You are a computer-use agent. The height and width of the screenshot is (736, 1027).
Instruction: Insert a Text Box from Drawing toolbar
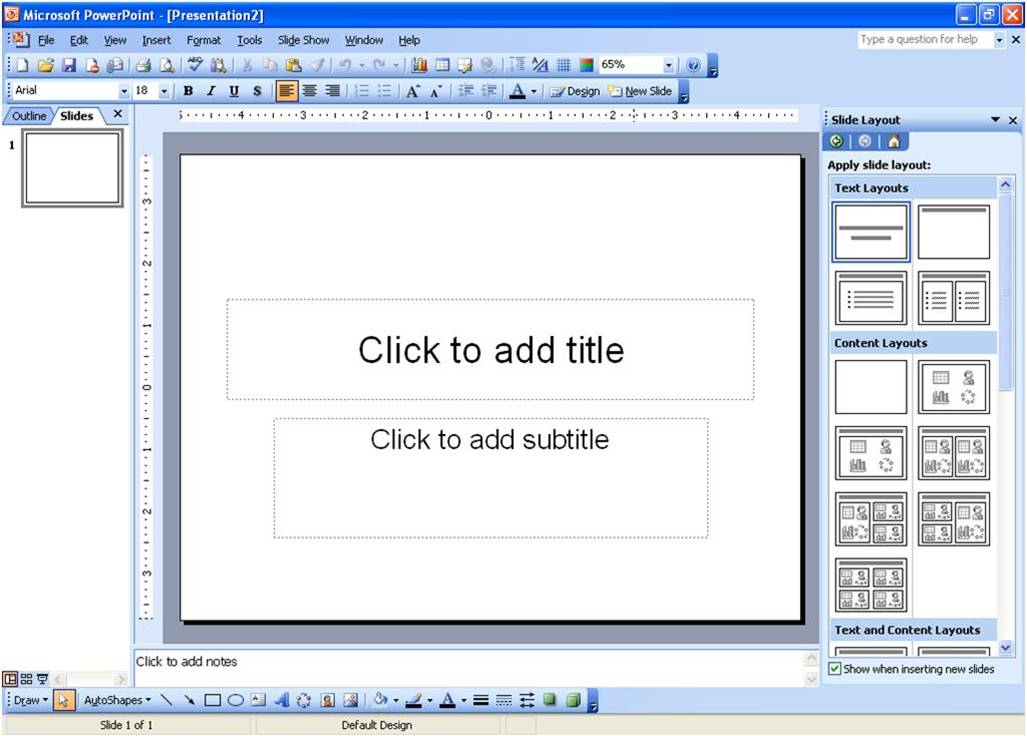point(259,700)
